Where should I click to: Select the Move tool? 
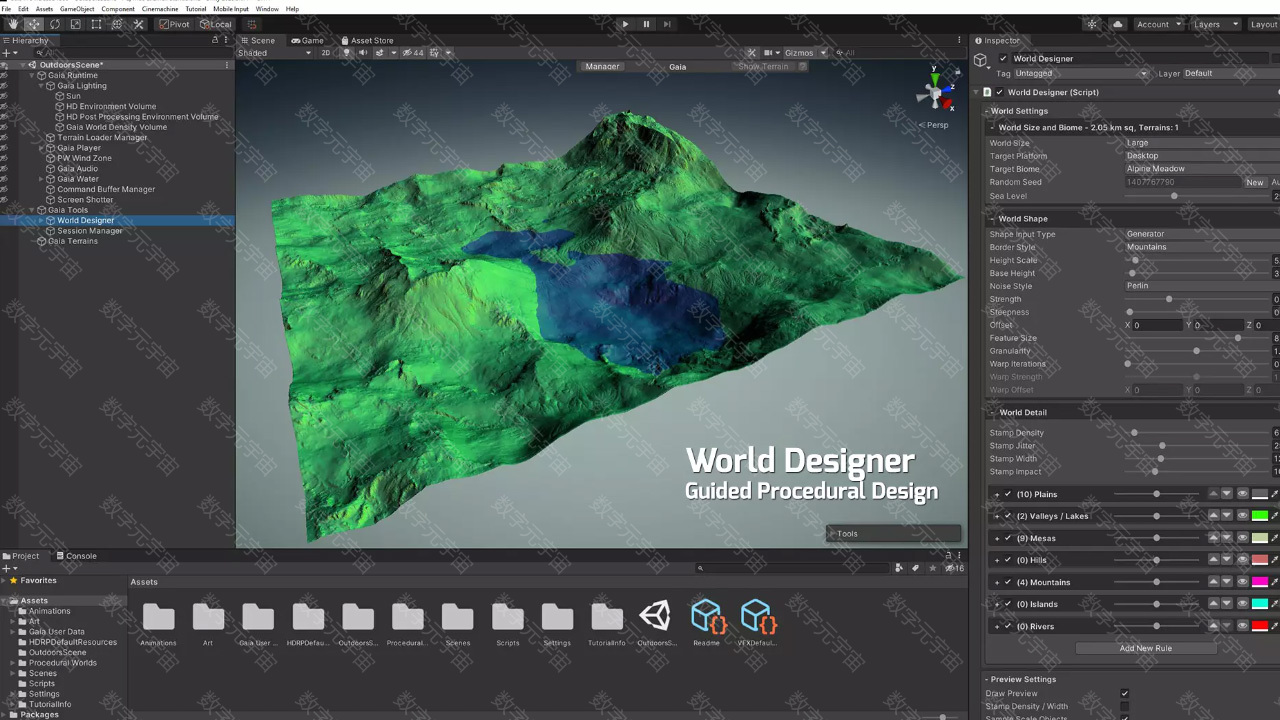pyautogui.click(x=34, y=24)
